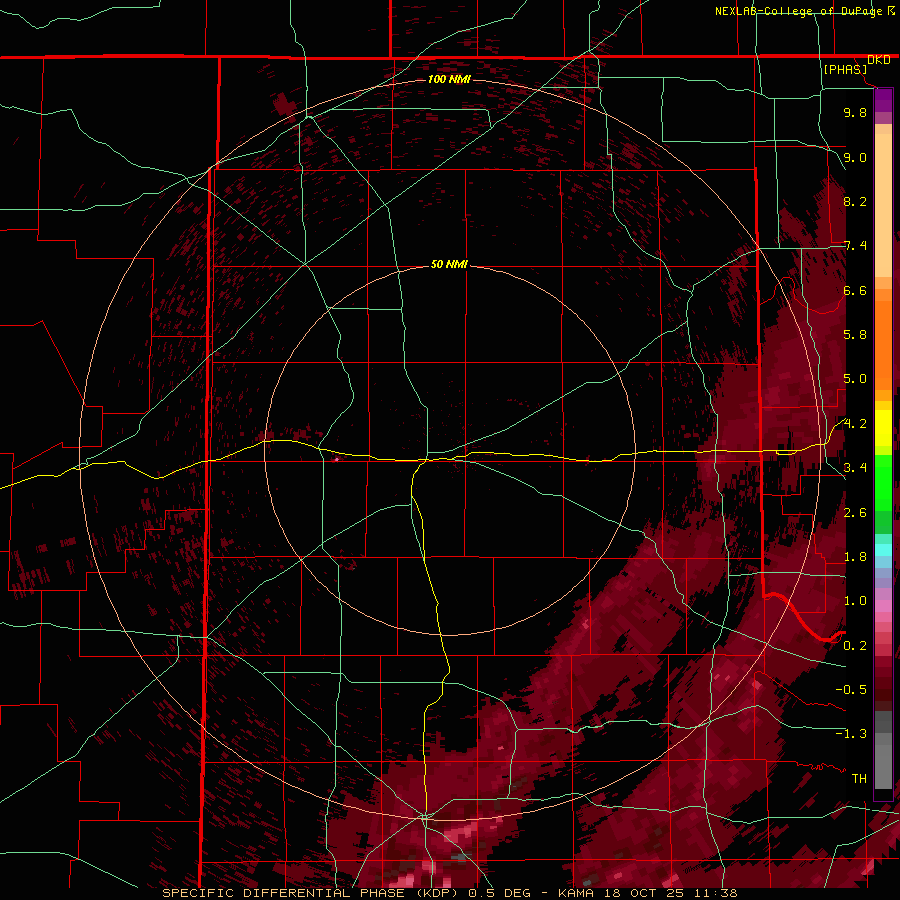Click the 1.8 color scale value
900x900 pixels.
[855, 557]
